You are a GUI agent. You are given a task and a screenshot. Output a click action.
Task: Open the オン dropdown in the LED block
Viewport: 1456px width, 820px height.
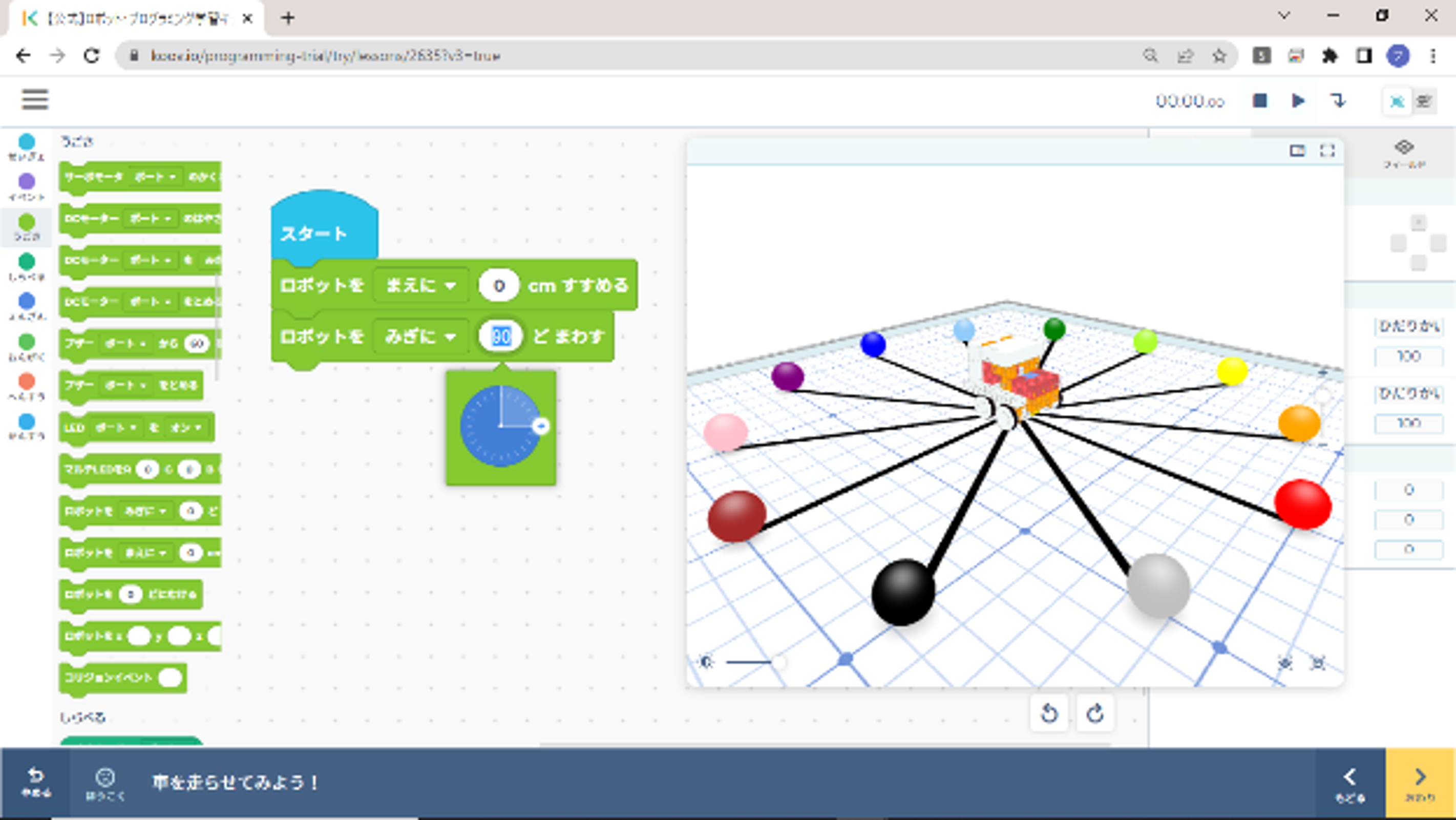click(x=186, y=428)
